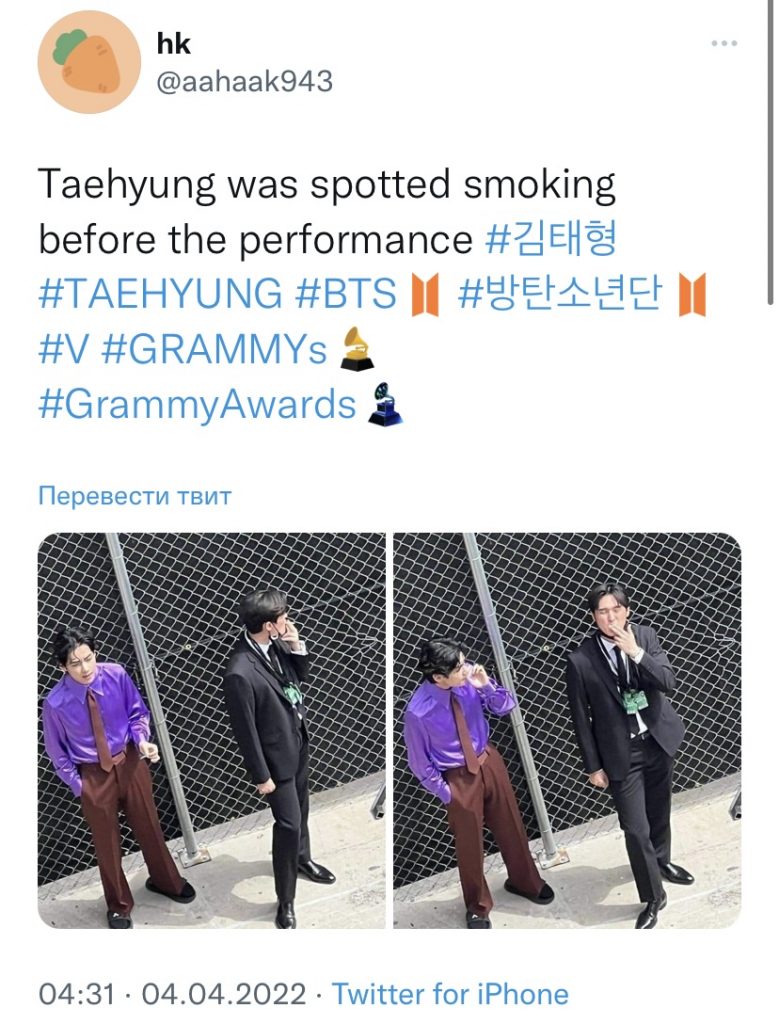Open the carrot profile avatar

click(x=89, y=62)
